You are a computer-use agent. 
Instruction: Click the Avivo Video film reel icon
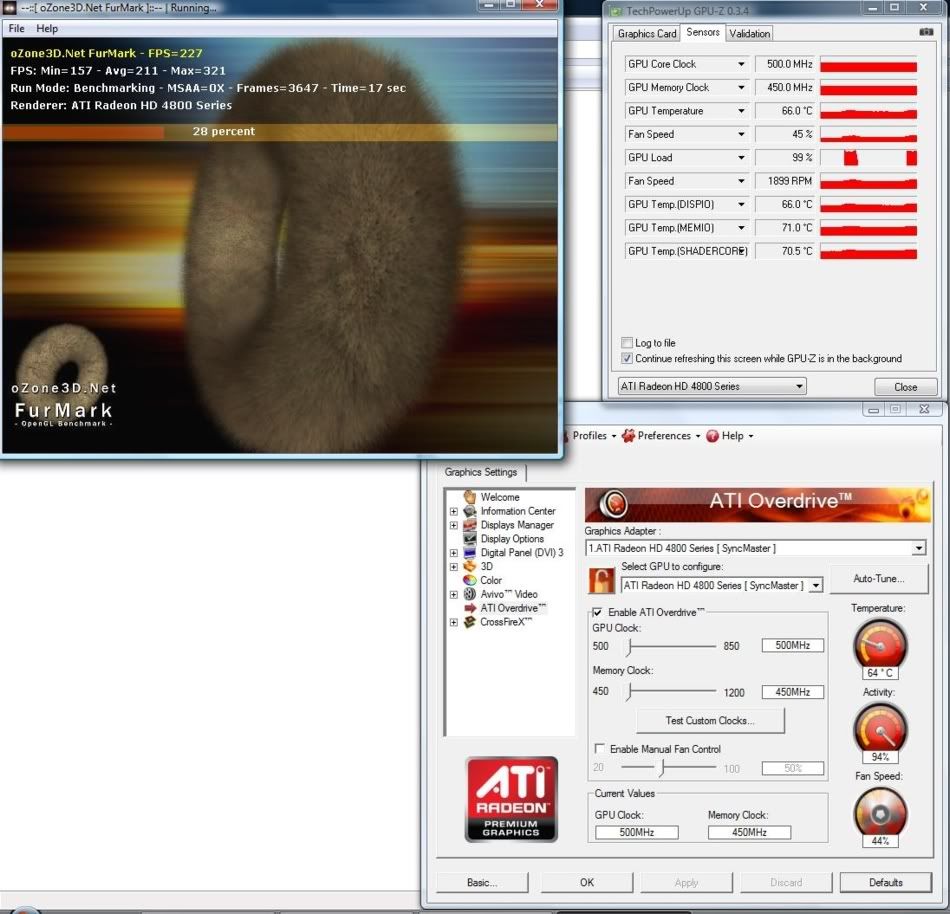pos(469,594)
